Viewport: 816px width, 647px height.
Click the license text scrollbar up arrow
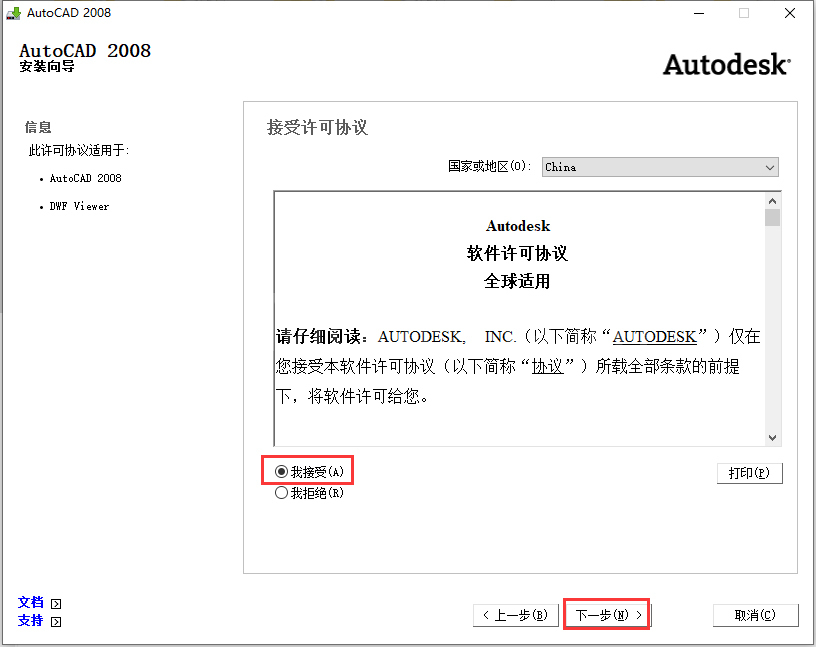coord(772,201)
